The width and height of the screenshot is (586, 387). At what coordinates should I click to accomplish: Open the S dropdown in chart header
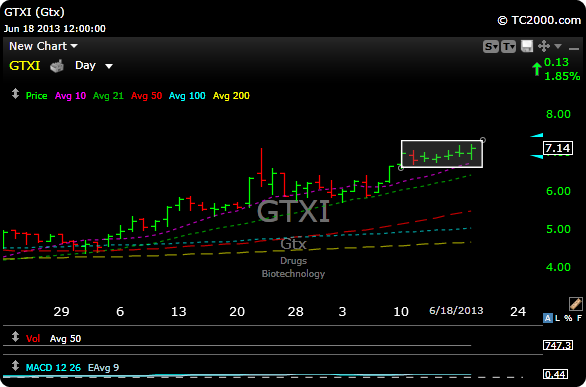[x=491, y=47]
